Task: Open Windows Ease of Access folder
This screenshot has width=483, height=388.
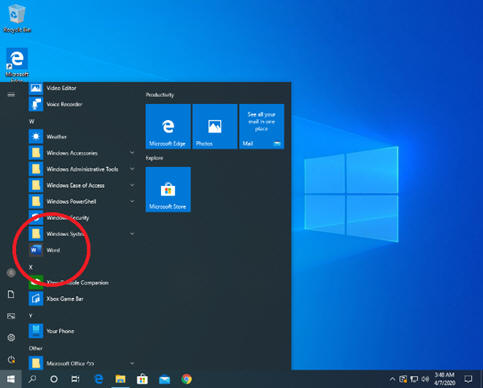Action: click(x=82, y=185)
